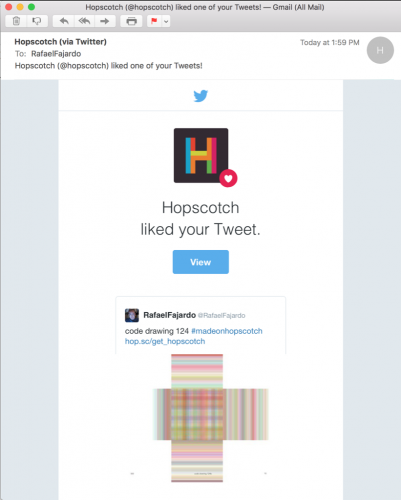Click the Hopscotch (via Twitter) sender name
This screenshot has height=500, width=401.
[60, 42]
